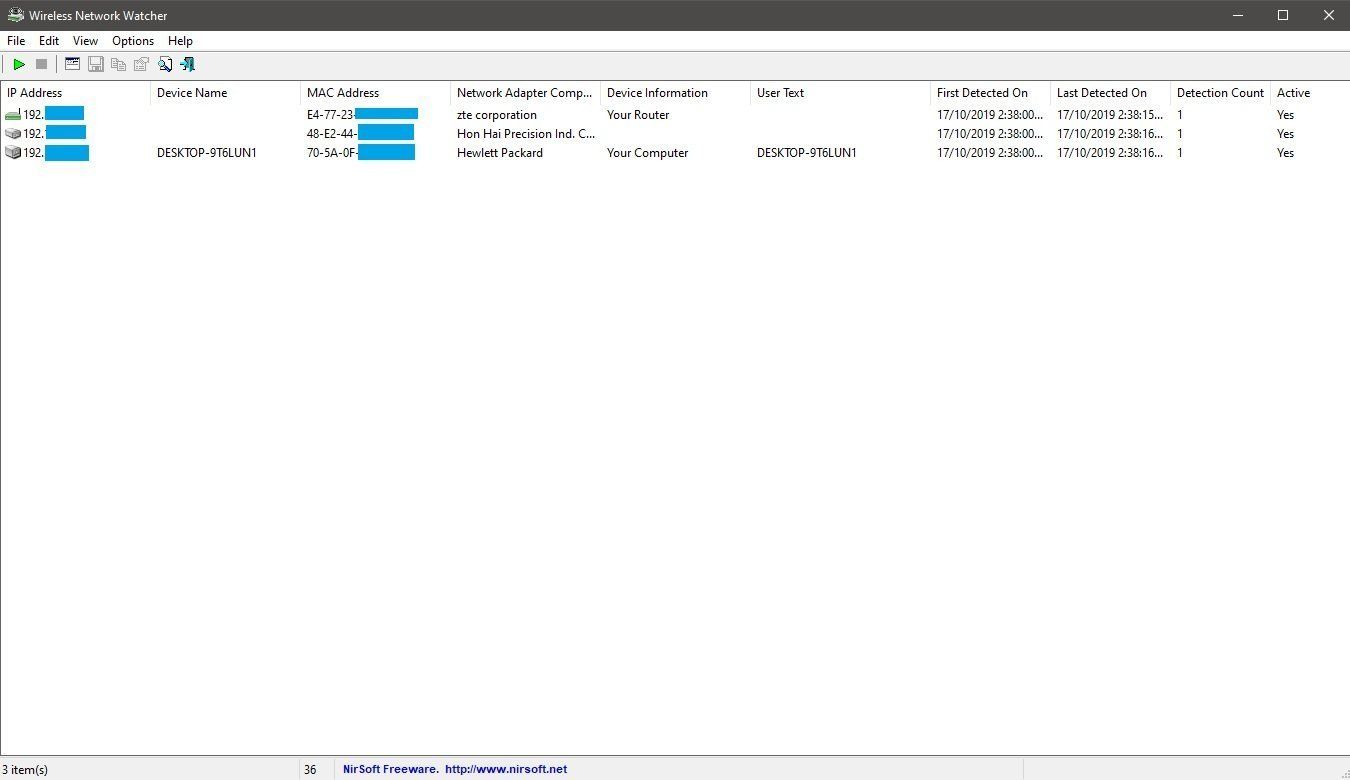Viewport: 1350px width, 780px height.
Task: Click the Last Detected On column header
Action: (x=1102, y=93)
